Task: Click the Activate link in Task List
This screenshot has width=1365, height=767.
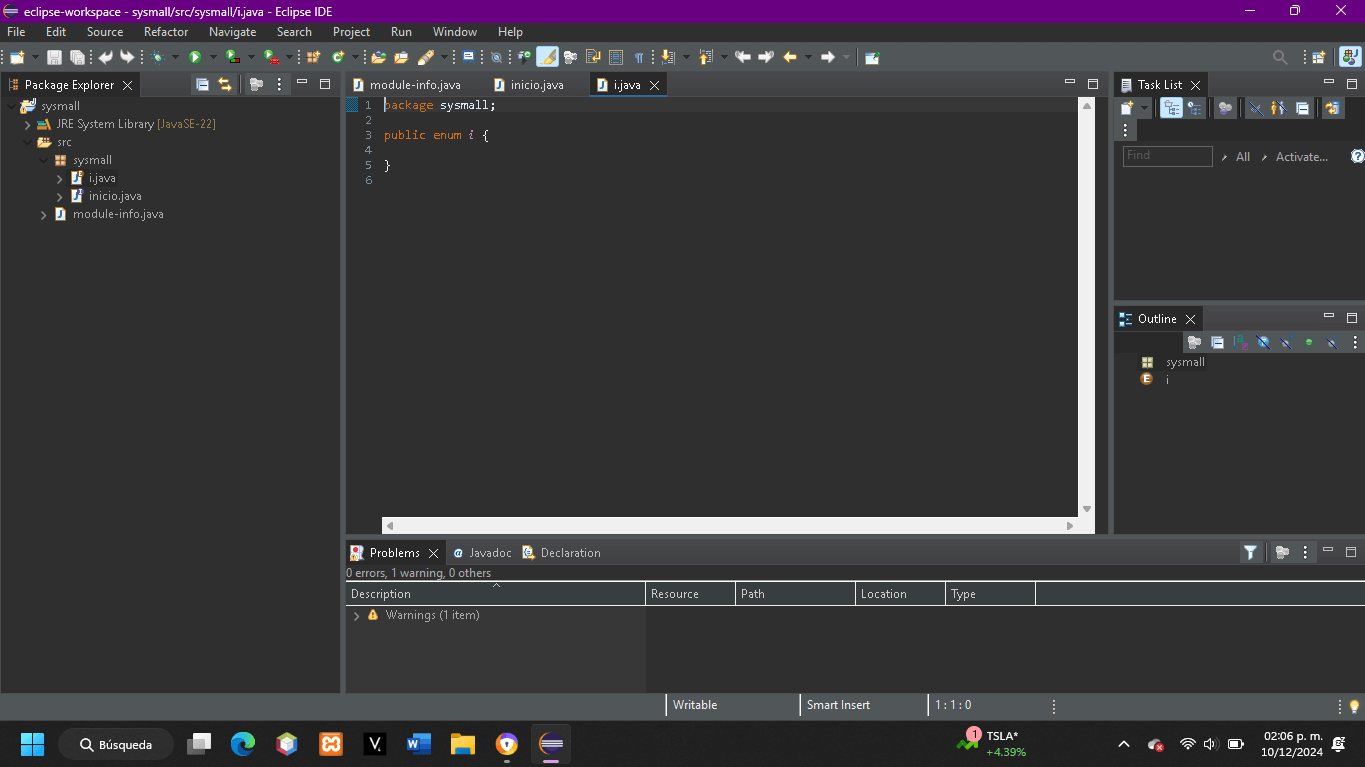Action: coord(1302,157)
